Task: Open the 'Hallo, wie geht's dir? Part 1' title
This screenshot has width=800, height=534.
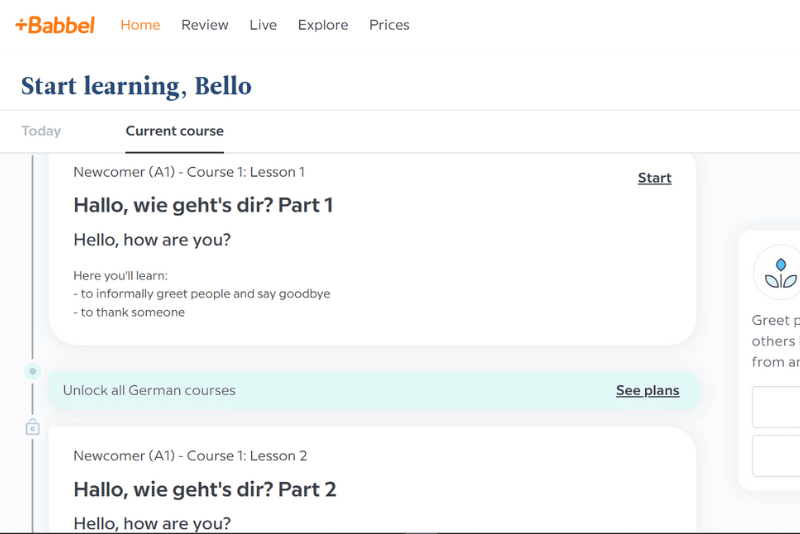Action: coord(203,205)
